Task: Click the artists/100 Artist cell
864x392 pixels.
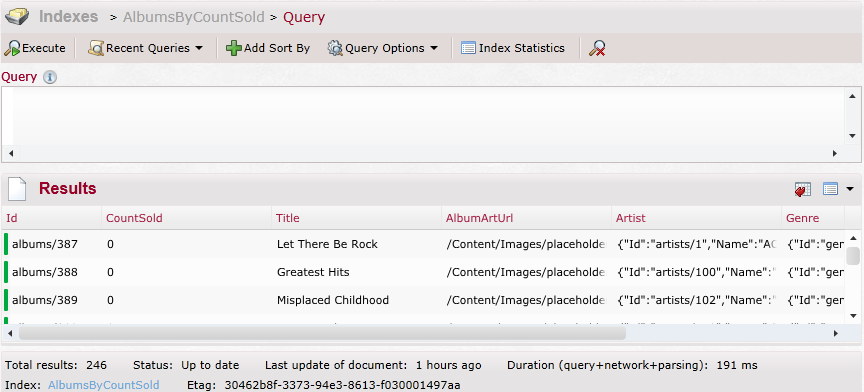Action: pos(696,272)
